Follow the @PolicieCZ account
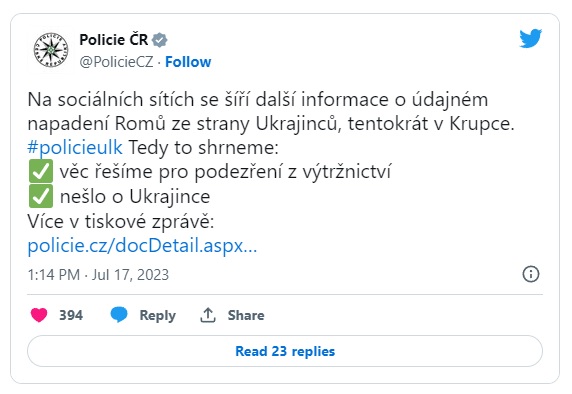Image resolution: width=572 pixels, height=394 pixels. tap(188, 62)
